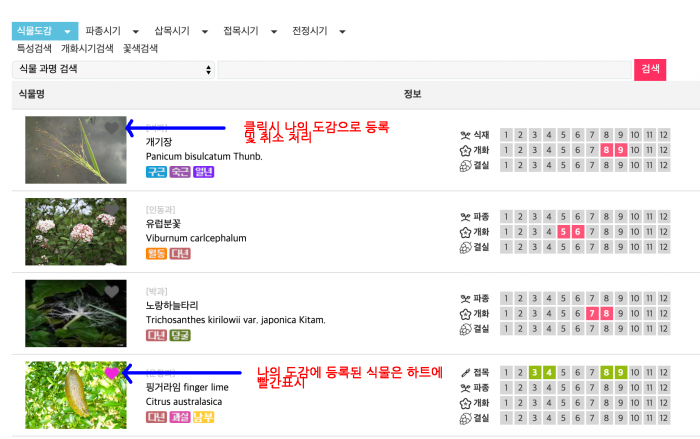Viewport: 700px width, 439px height.
Task: Open the 꽃색검색 link
Action: tap(140, 48)
